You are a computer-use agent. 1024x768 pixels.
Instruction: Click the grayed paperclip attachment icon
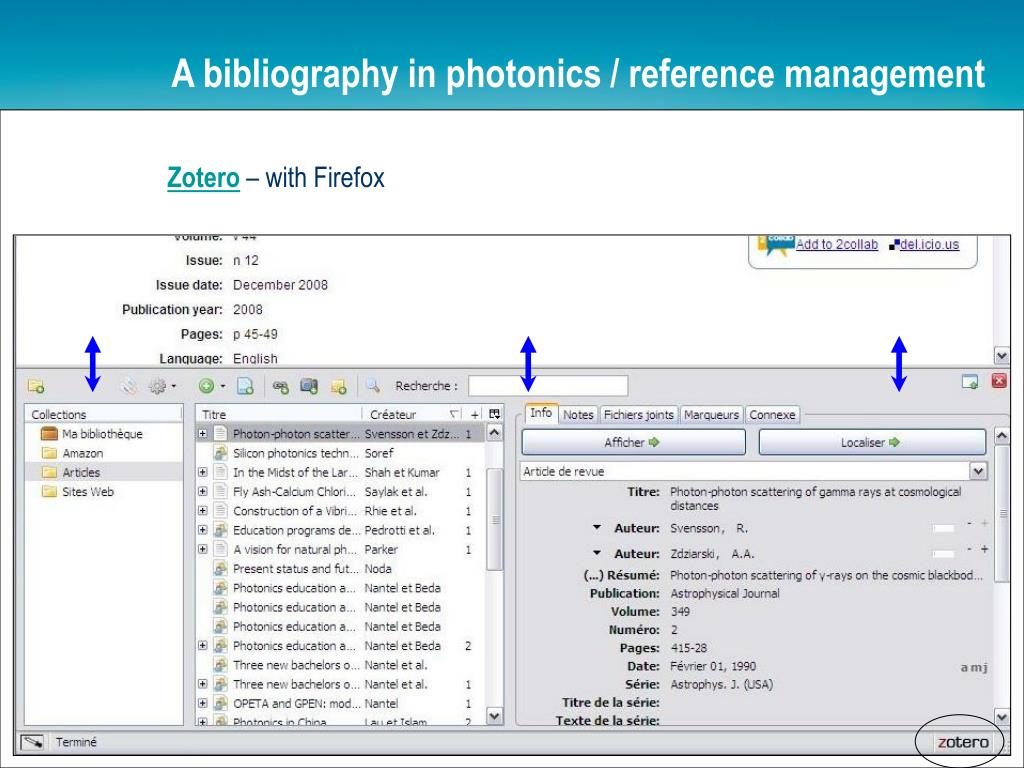[x=129, y=386]
